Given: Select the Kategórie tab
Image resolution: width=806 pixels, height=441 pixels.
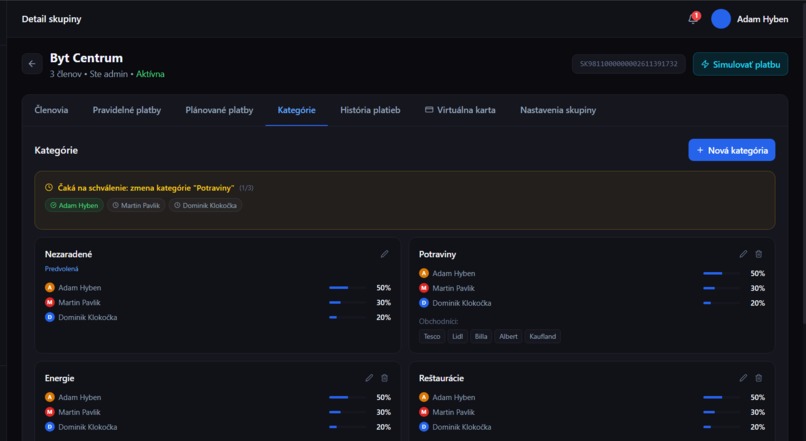Looking at the screenshot, I should (x=297, y=110).
